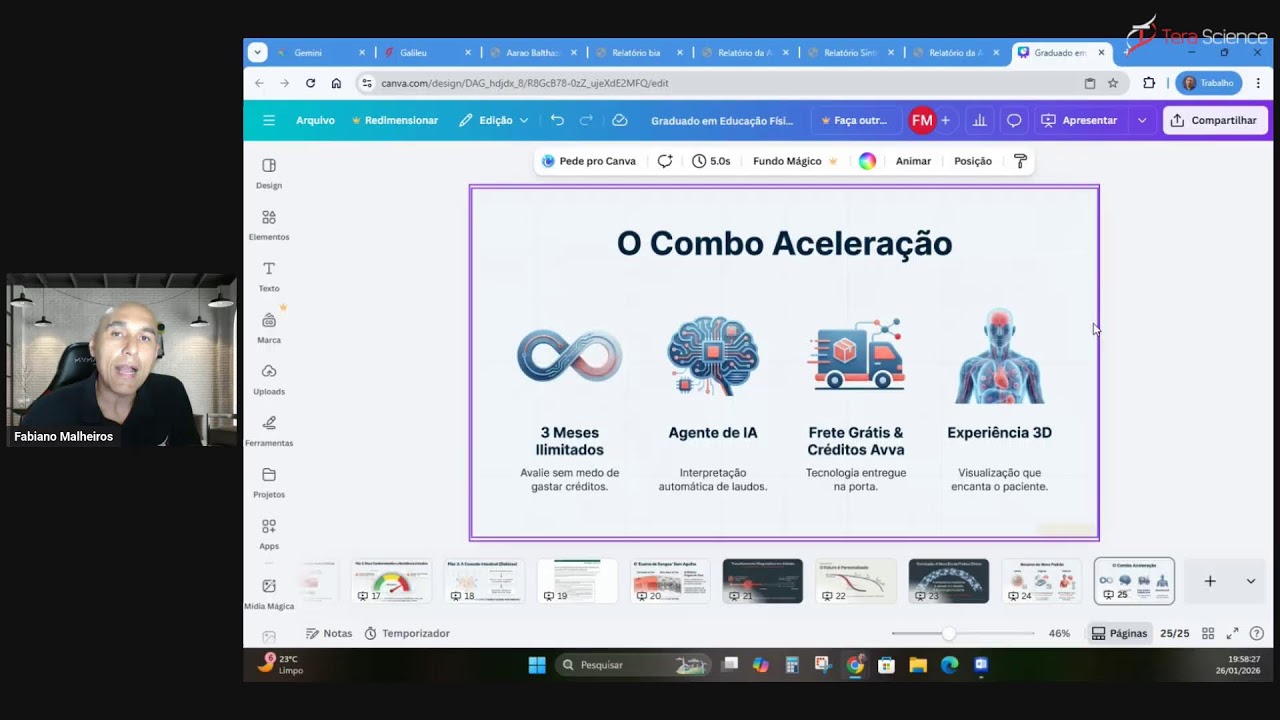Open the Marca brand panel
This screenshot has width=1280, height=720.
point(269,328)
